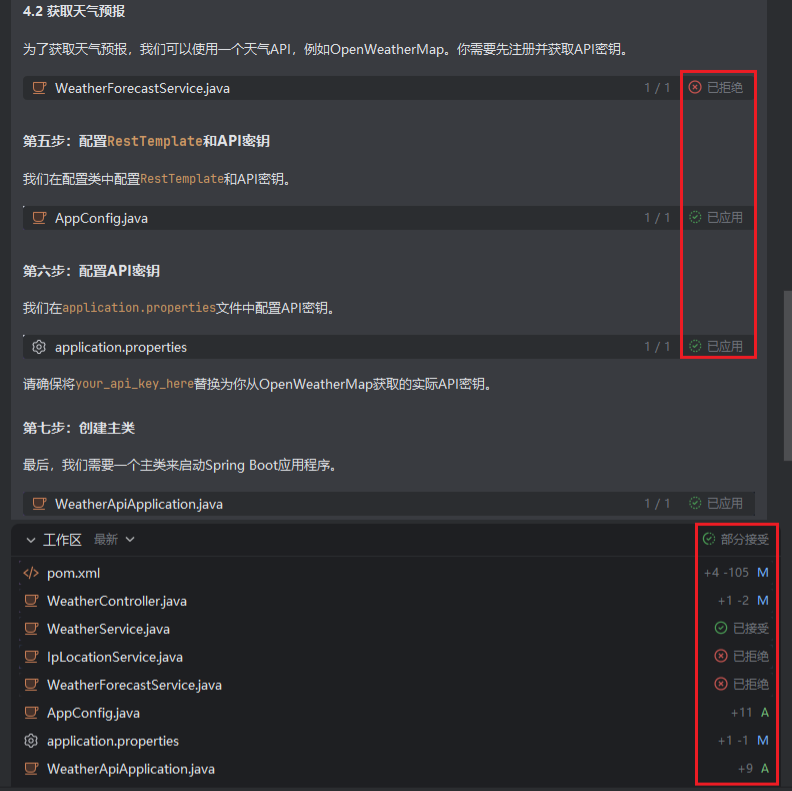The height and width of the screenshot is (791, 792).
Task: Click the +1 -2 change count for WeatherController.java
Action: coord(733,600)
